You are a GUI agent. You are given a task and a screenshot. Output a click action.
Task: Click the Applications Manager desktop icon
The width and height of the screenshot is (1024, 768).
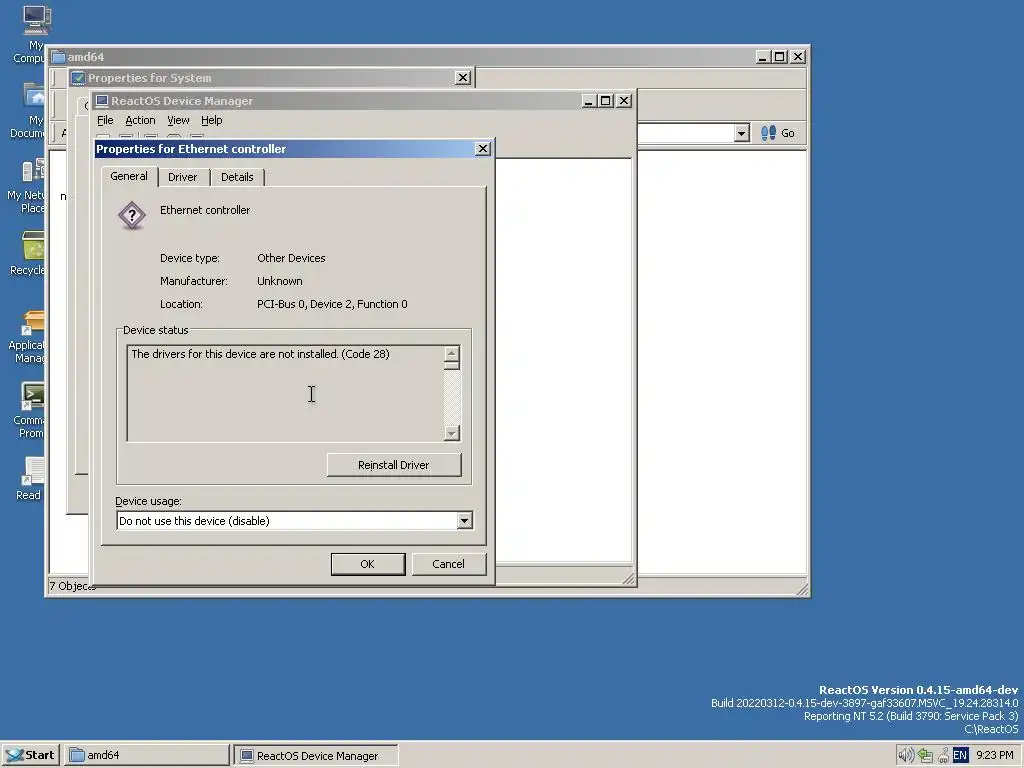click(x=29, y=337)
